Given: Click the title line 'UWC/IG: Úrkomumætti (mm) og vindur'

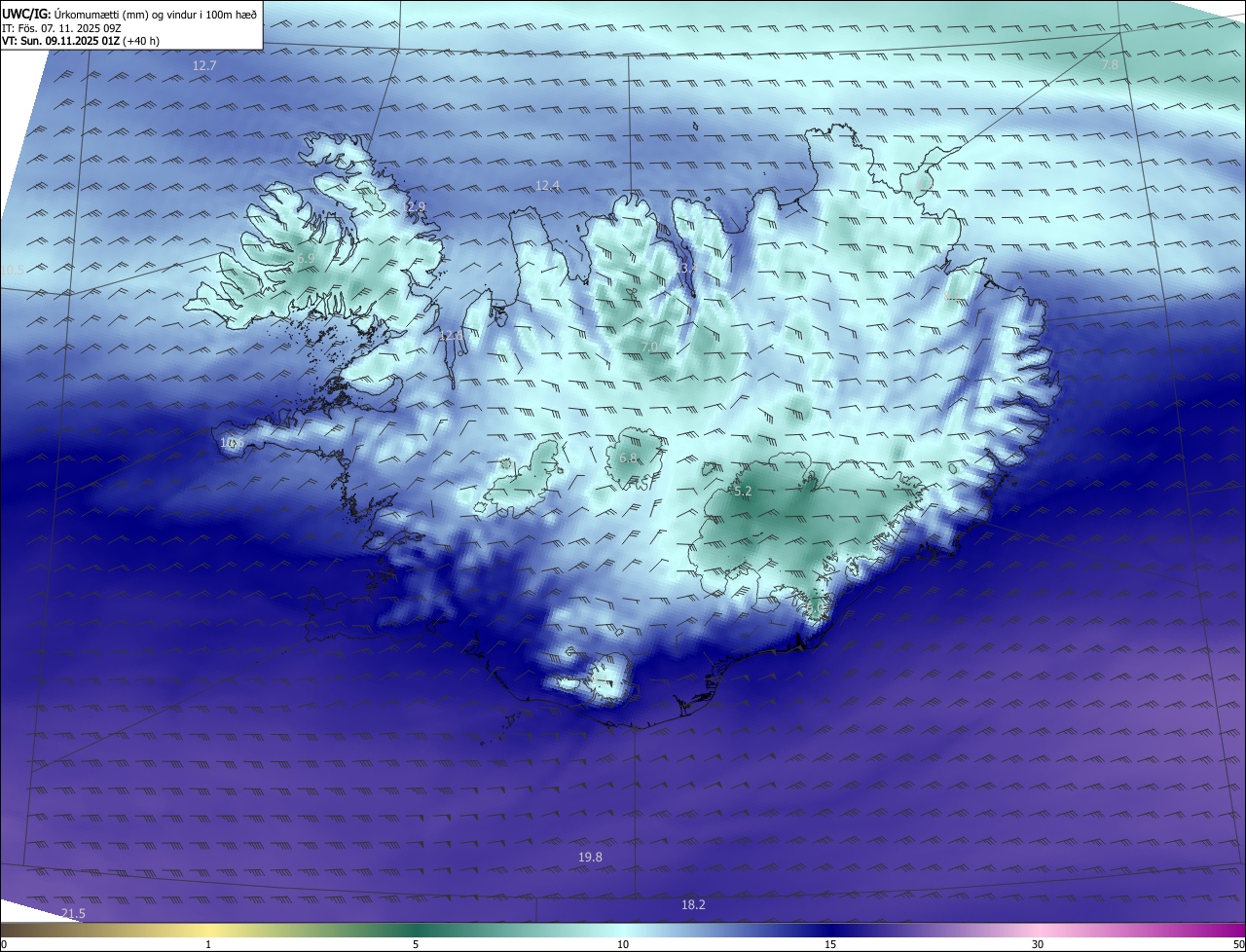Looking at the screenshot, I should pyautogui.click(x=129, y=14).
